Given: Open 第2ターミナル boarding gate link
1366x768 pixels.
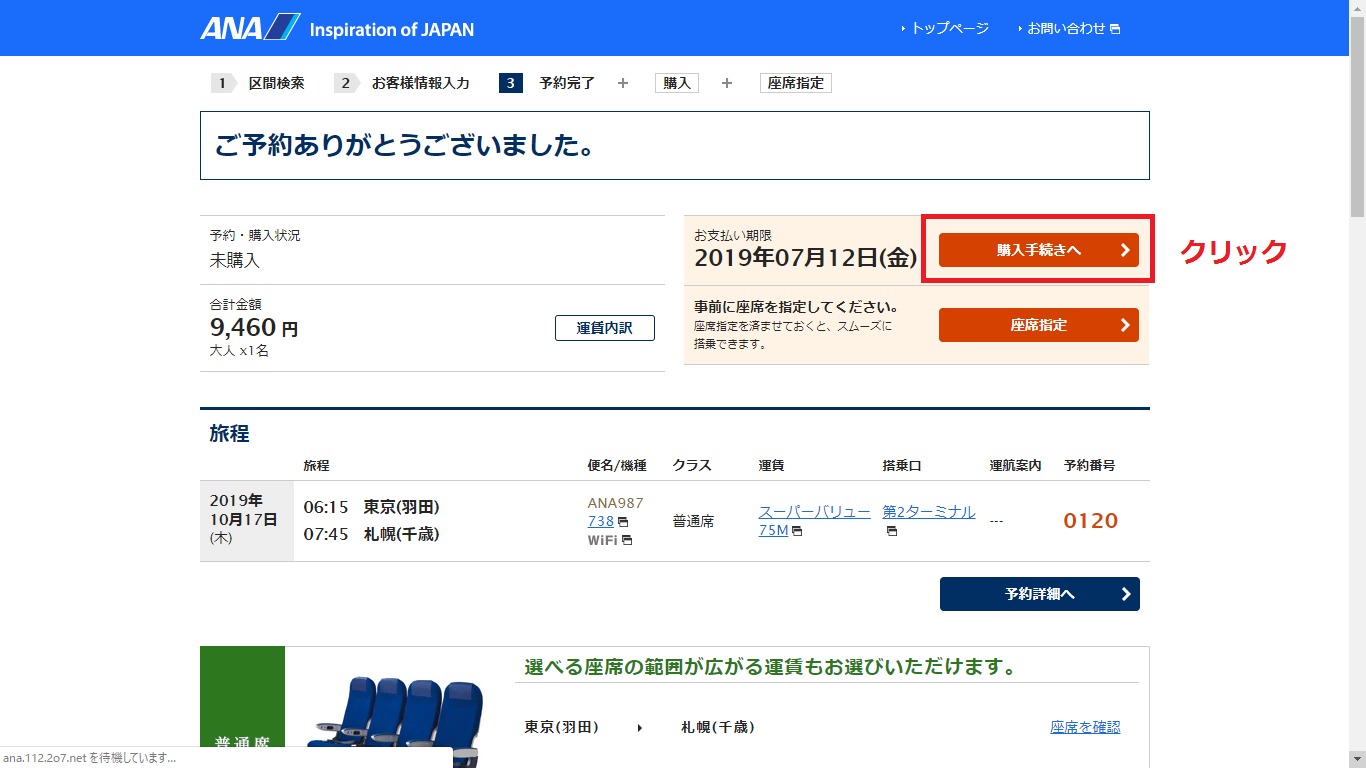Looking at the screenshot, I should pyautogui.click(x=928, y=512).
